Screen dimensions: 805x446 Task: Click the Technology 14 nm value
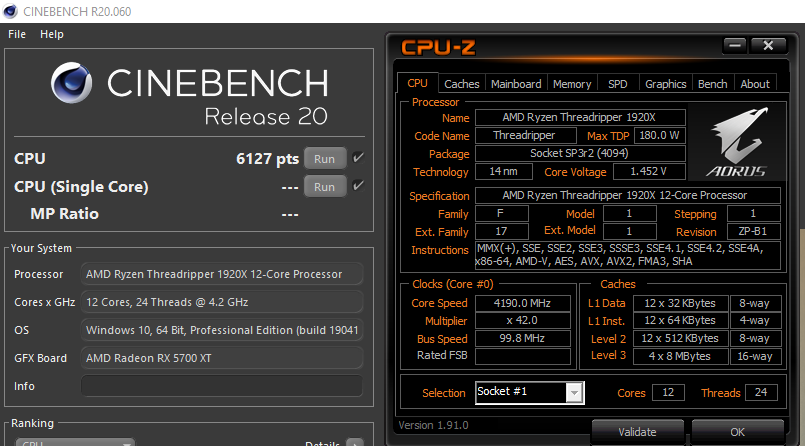[503, 171]
